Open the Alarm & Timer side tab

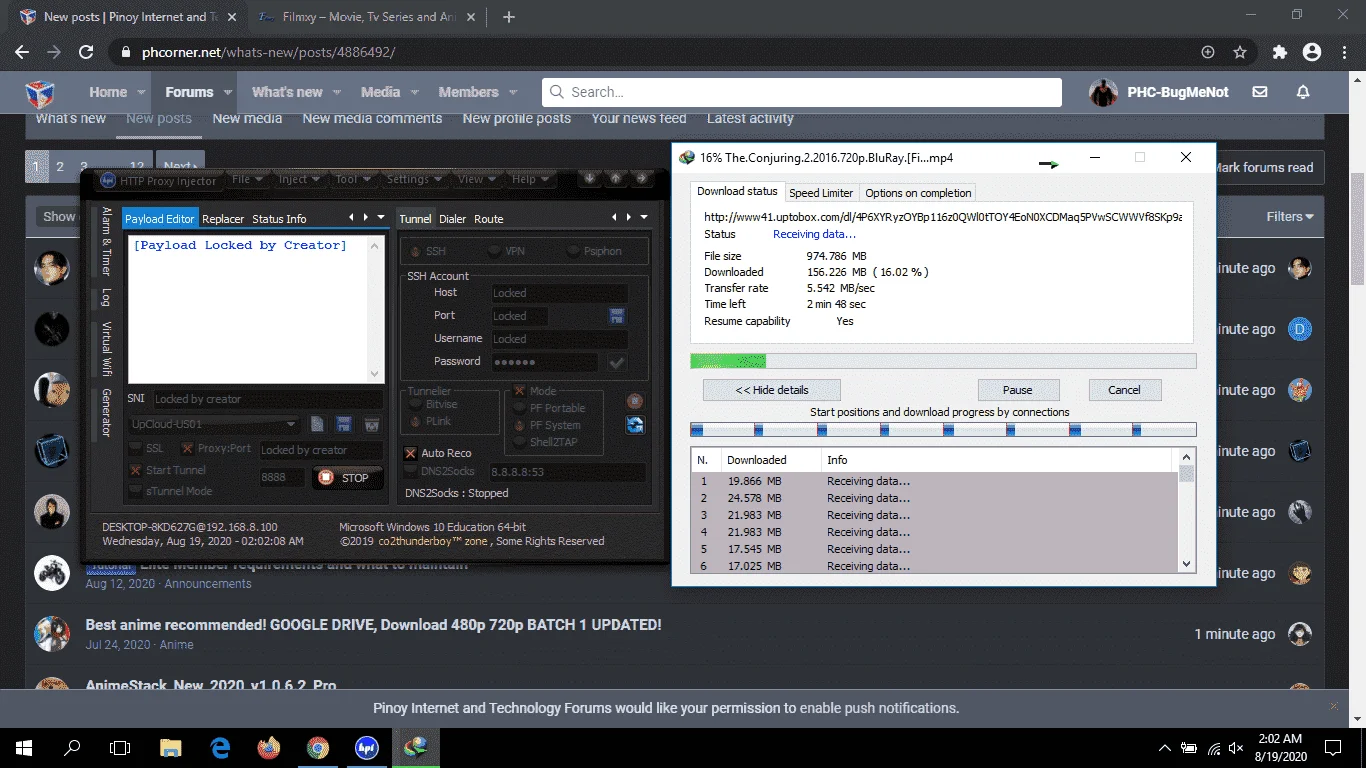click(106, 242)
